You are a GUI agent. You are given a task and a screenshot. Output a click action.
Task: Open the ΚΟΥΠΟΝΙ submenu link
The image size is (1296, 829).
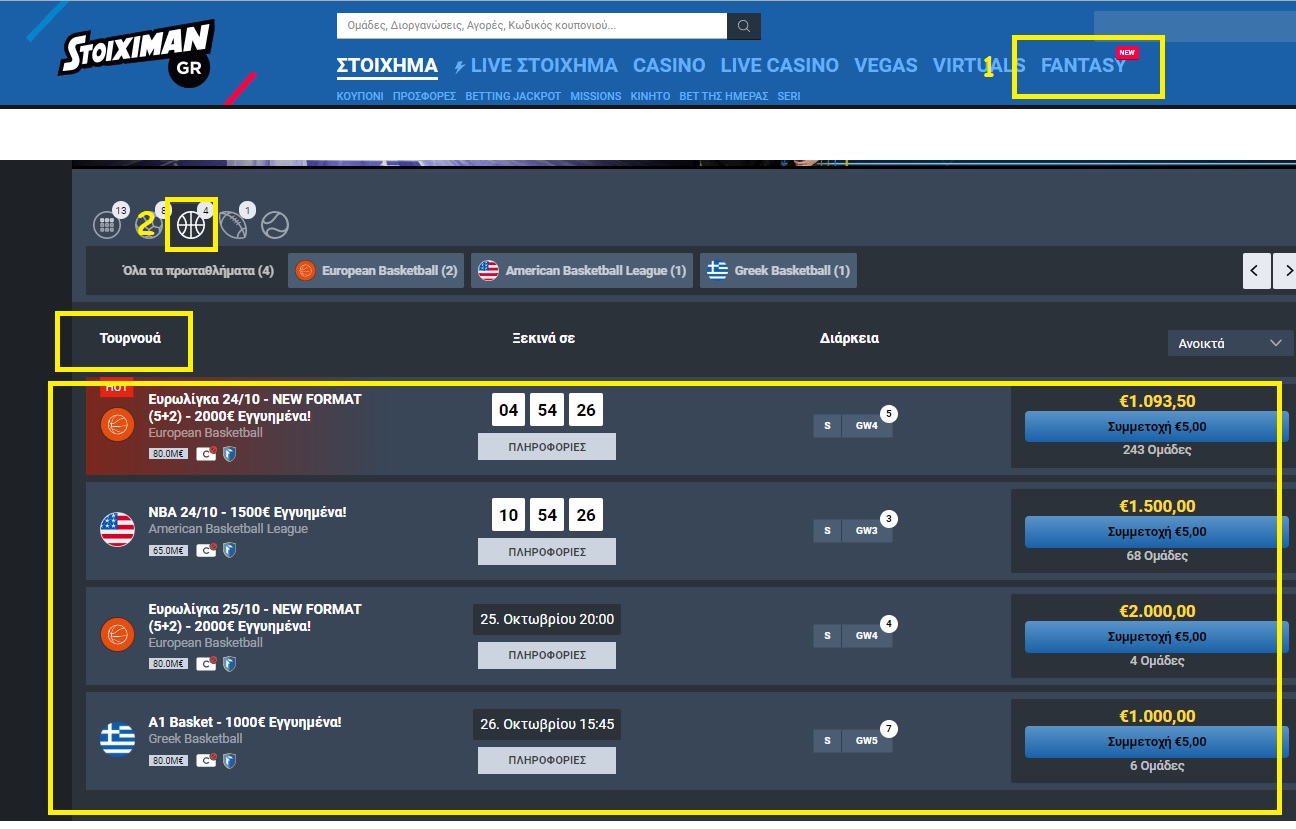[360, 97]
